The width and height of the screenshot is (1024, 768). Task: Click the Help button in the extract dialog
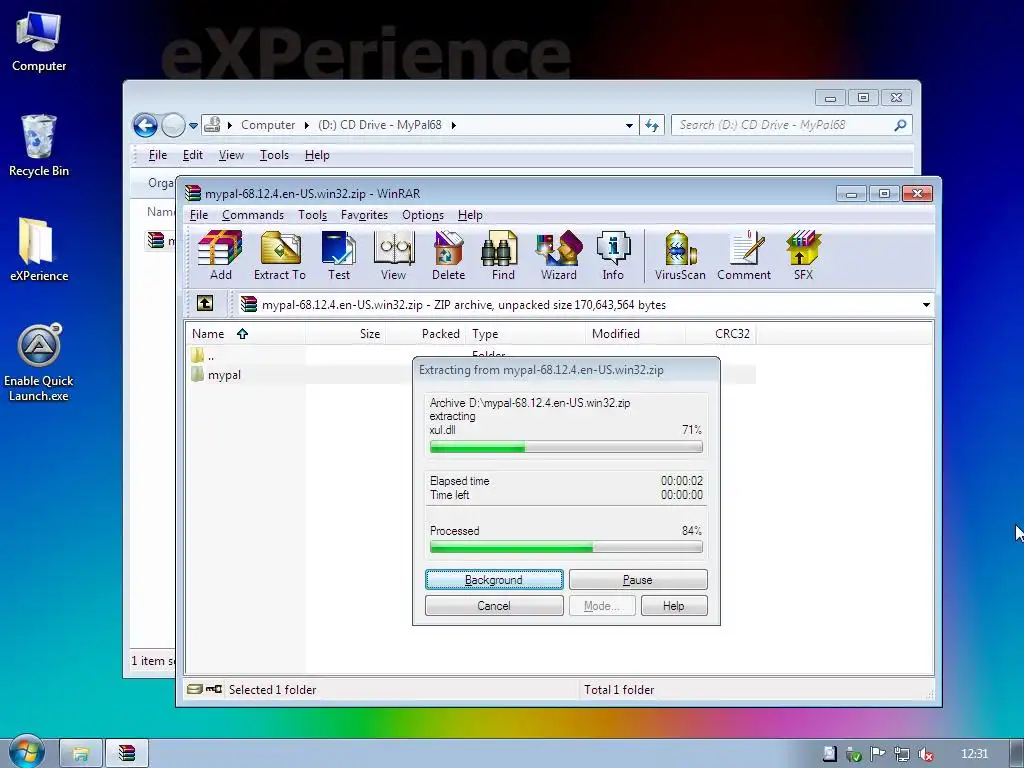click(x=674, y=605)
